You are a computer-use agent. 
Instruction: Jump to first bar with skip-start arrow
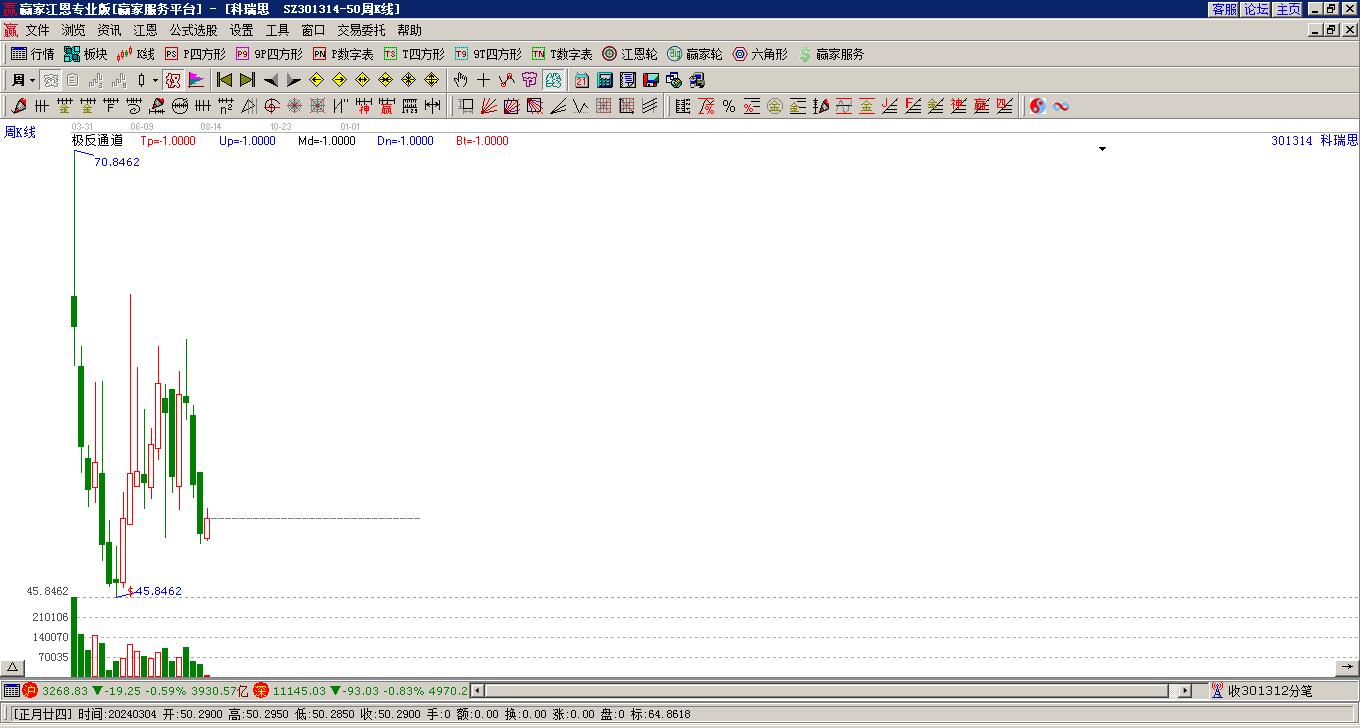click(x=224, y=80)
